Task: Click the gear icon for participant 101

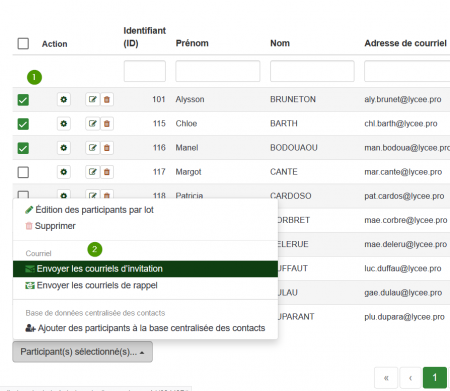Action: pos(64,99)
